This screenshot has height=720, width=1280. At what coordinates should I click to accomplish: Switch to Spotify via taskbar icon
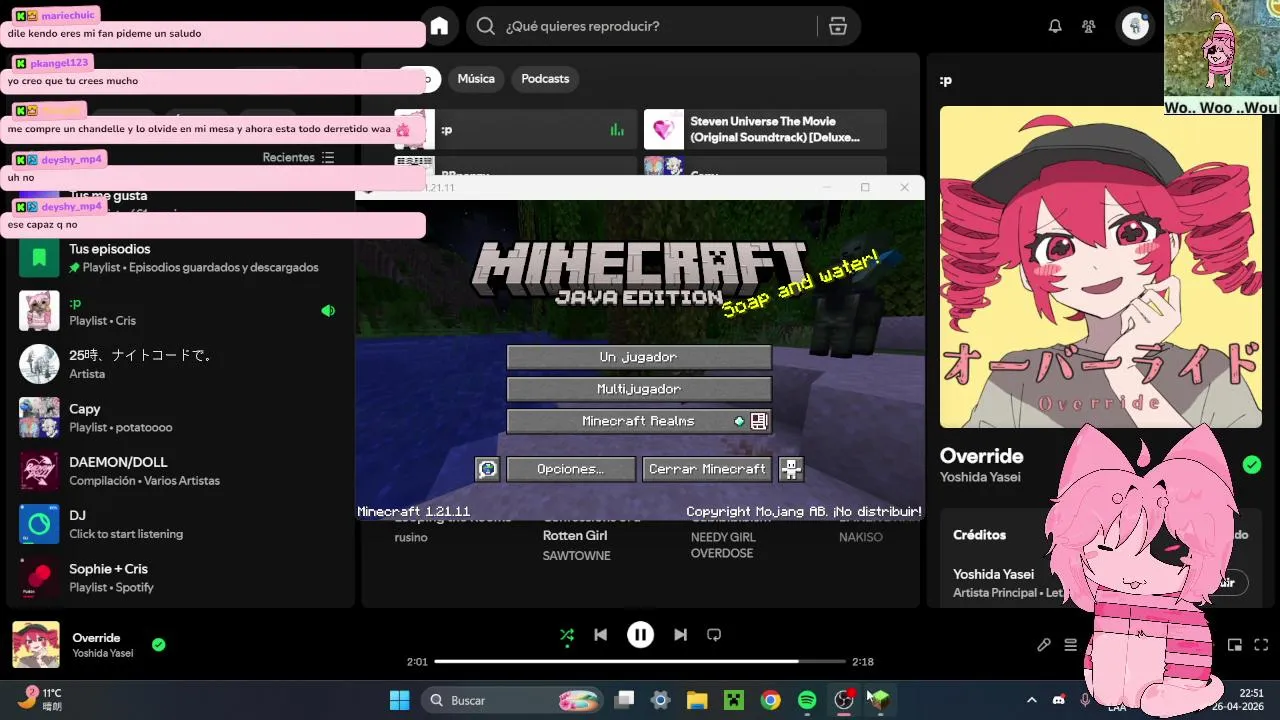coord(807,700)
